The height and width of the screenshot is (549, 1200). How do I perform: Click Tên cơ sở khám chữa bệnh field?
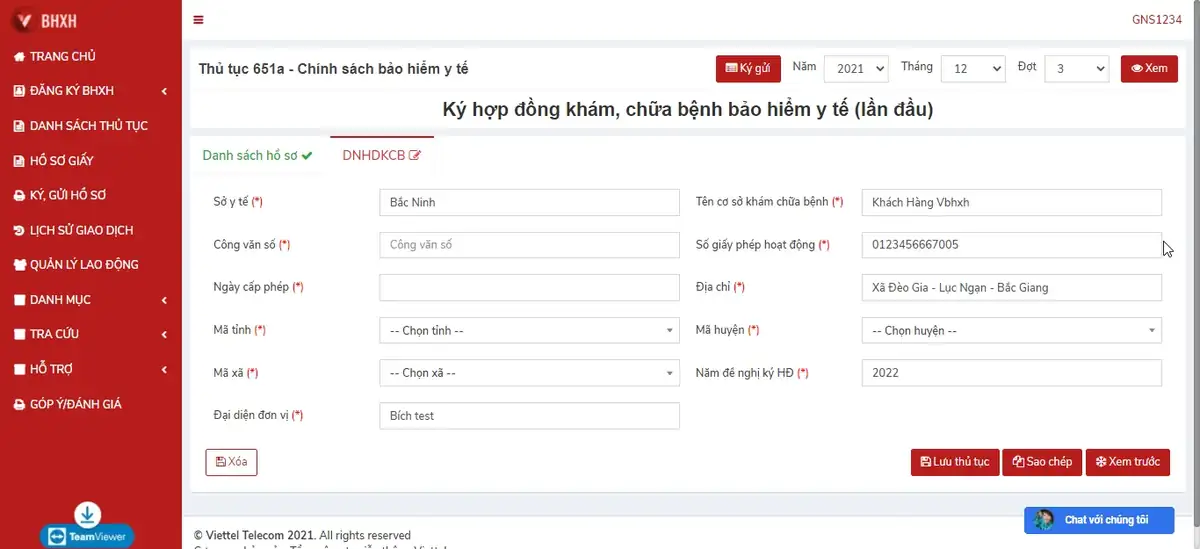click(x=1011, y=202)
